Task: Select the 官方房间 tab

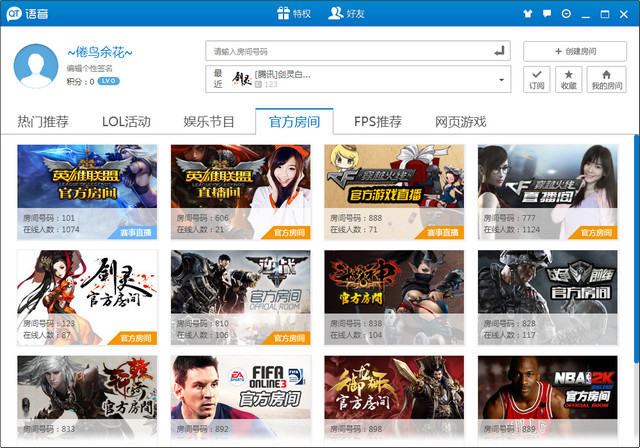Action: (294, 122)
